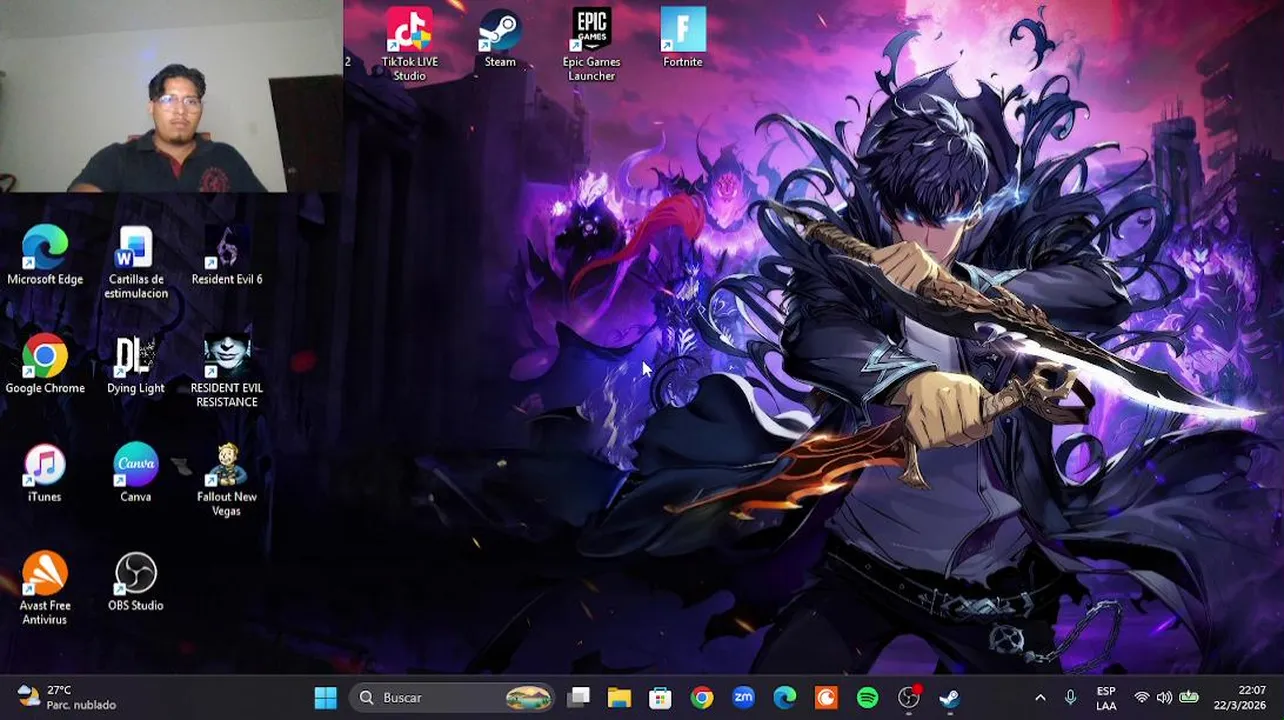Click the Buscar search box

click(452, 697)
